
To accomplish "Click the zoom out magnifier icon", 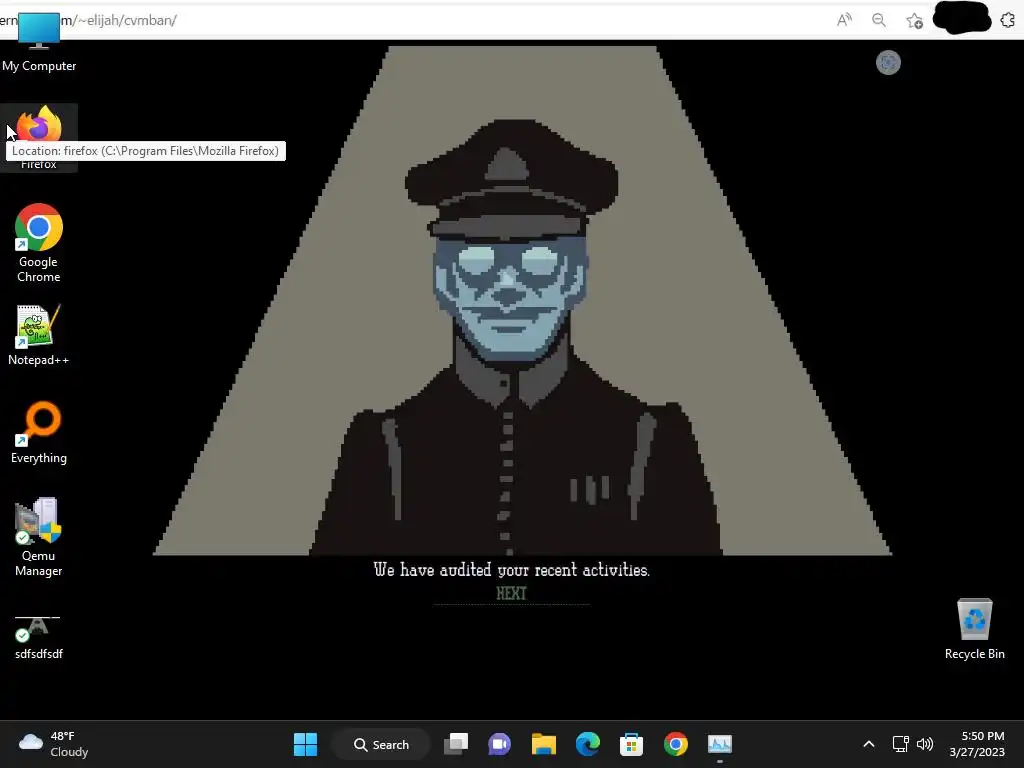I will click(879, 20).
